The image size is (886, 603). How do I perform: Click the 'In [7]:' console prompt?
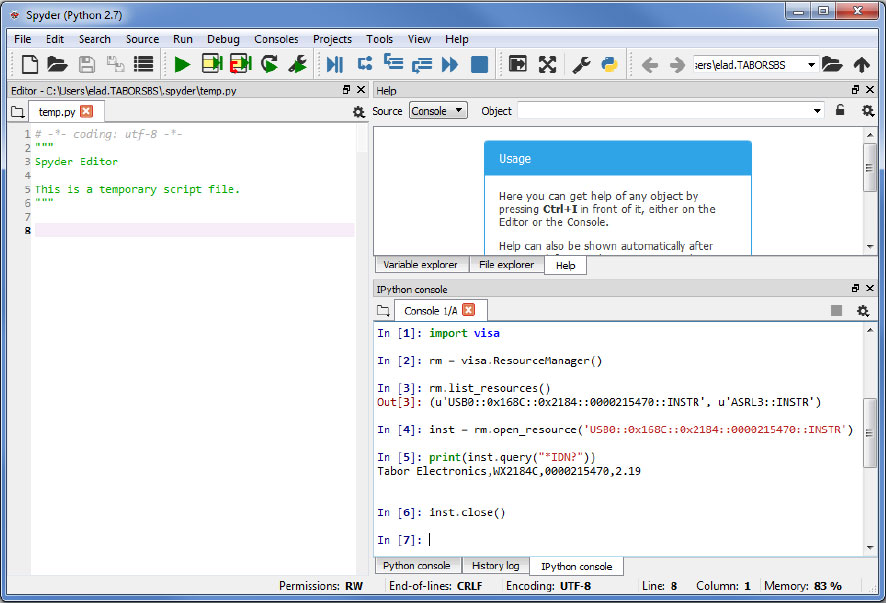(x=399, y=540)
